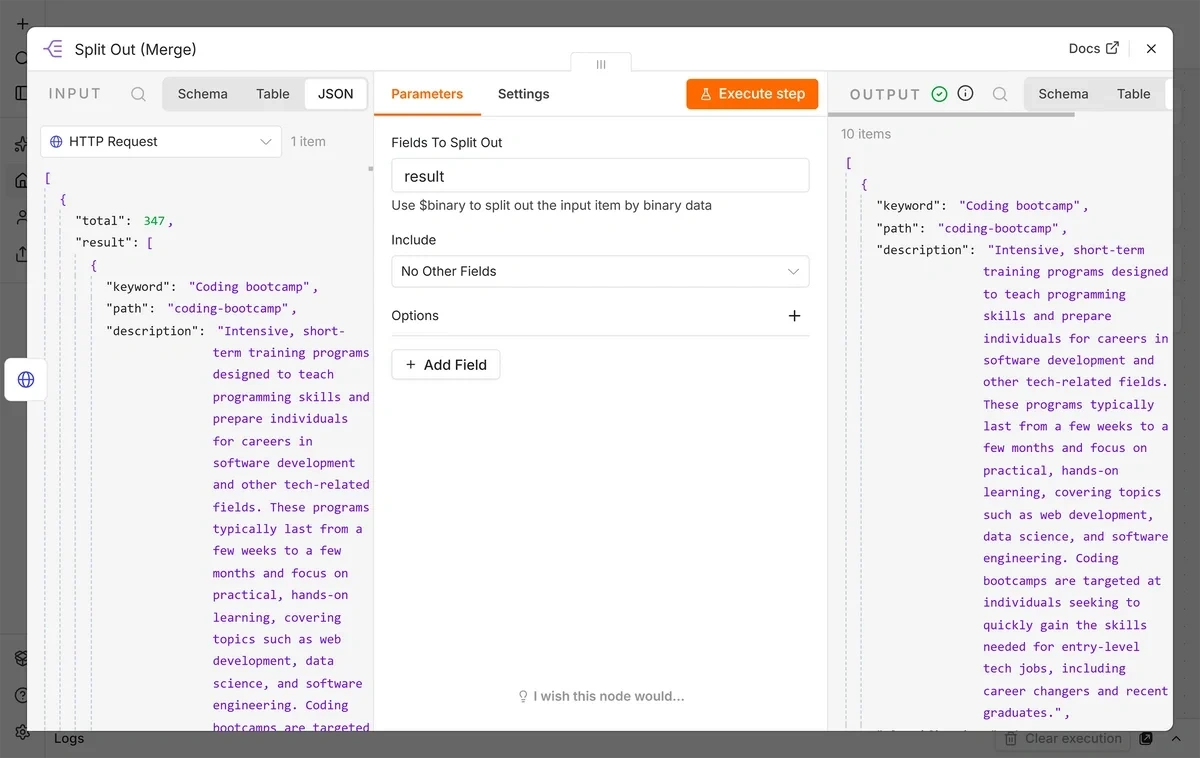This screenshot has width=1200, height=758.
Task: Click the output panel search icon
Action: (x=1000, y=94)
